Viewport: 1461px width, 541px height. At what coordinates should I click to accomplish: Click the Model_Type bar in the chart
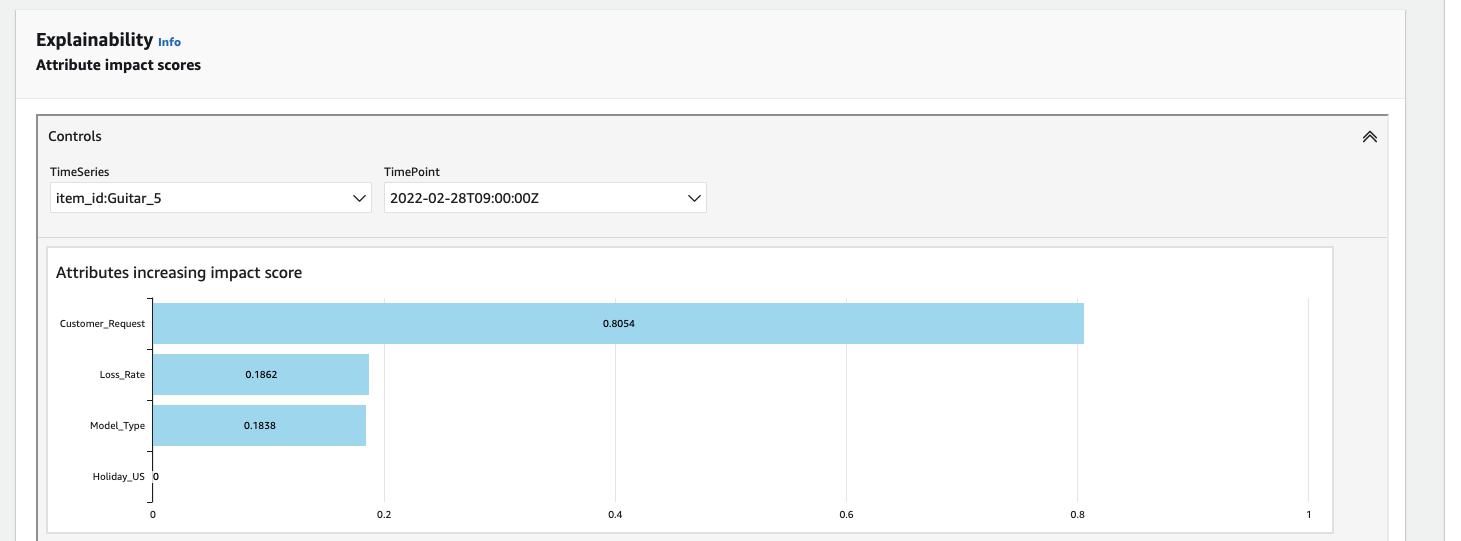259,425
